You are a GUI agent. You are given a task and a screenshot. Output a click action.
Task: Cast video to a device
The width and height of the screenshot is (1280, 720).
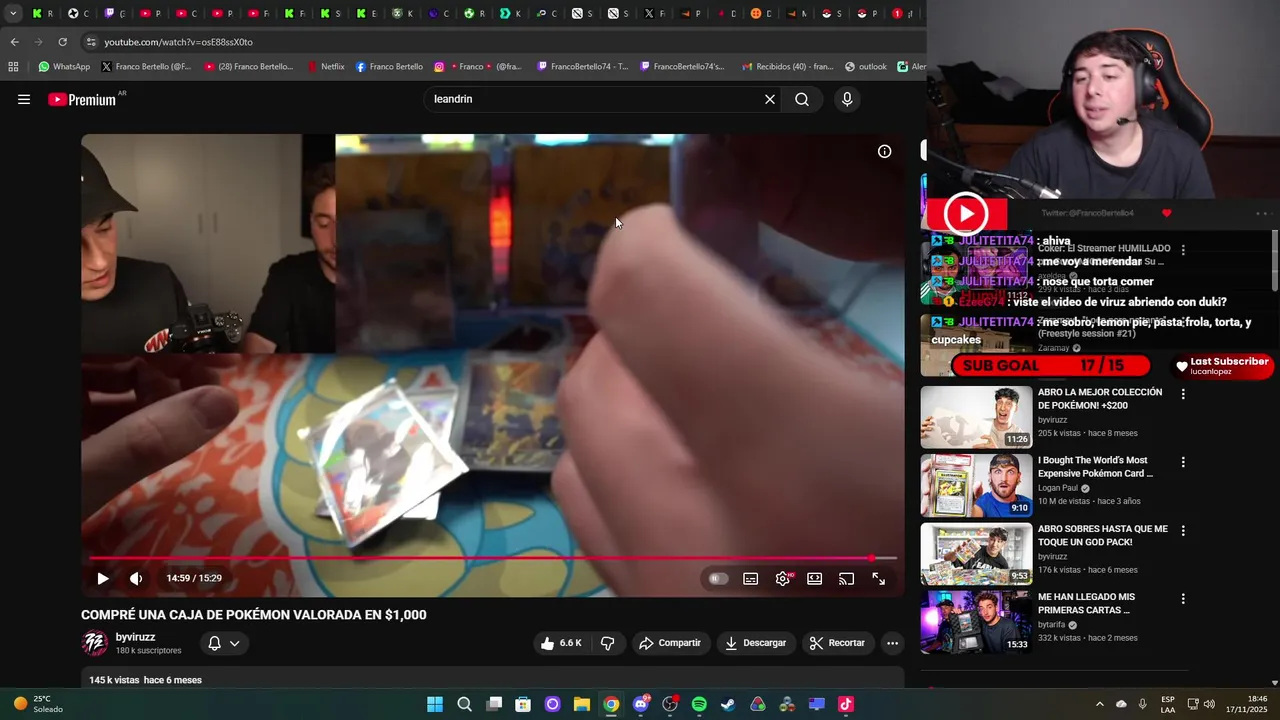coord(847,578)
